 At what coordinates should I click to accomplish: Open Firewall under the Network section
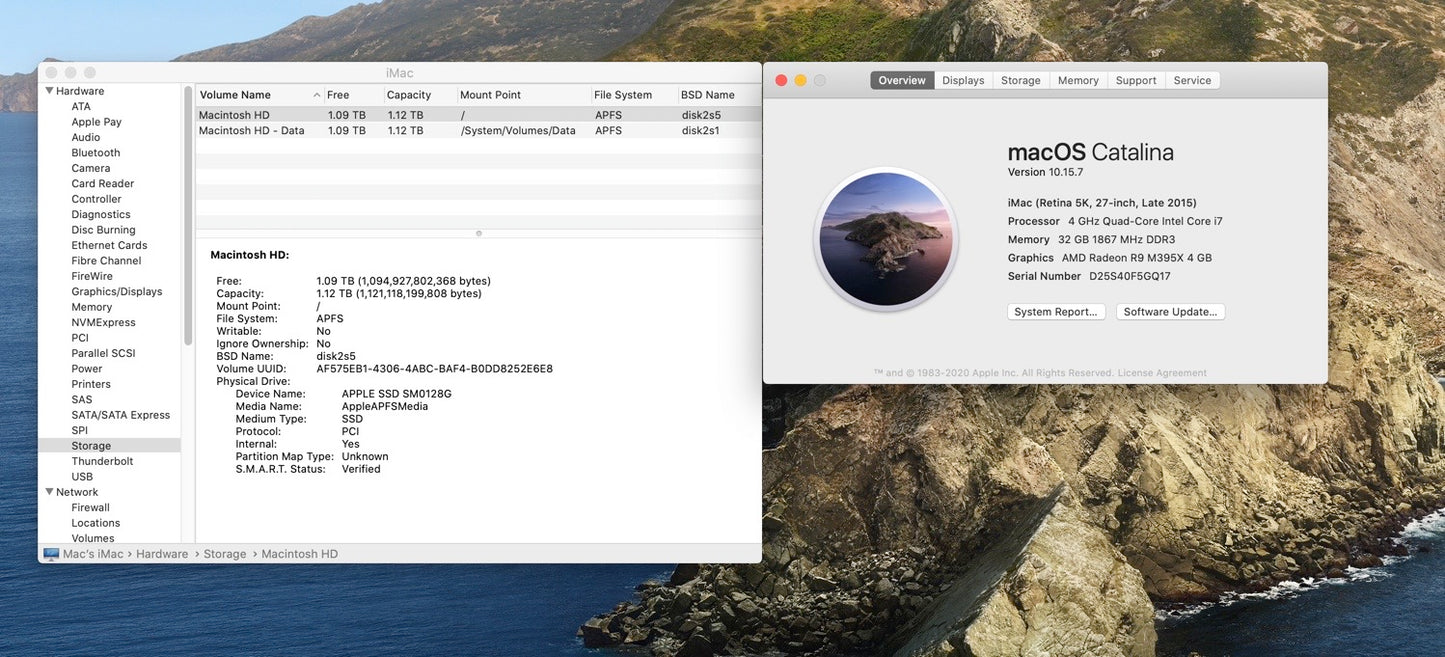point(90,506)
